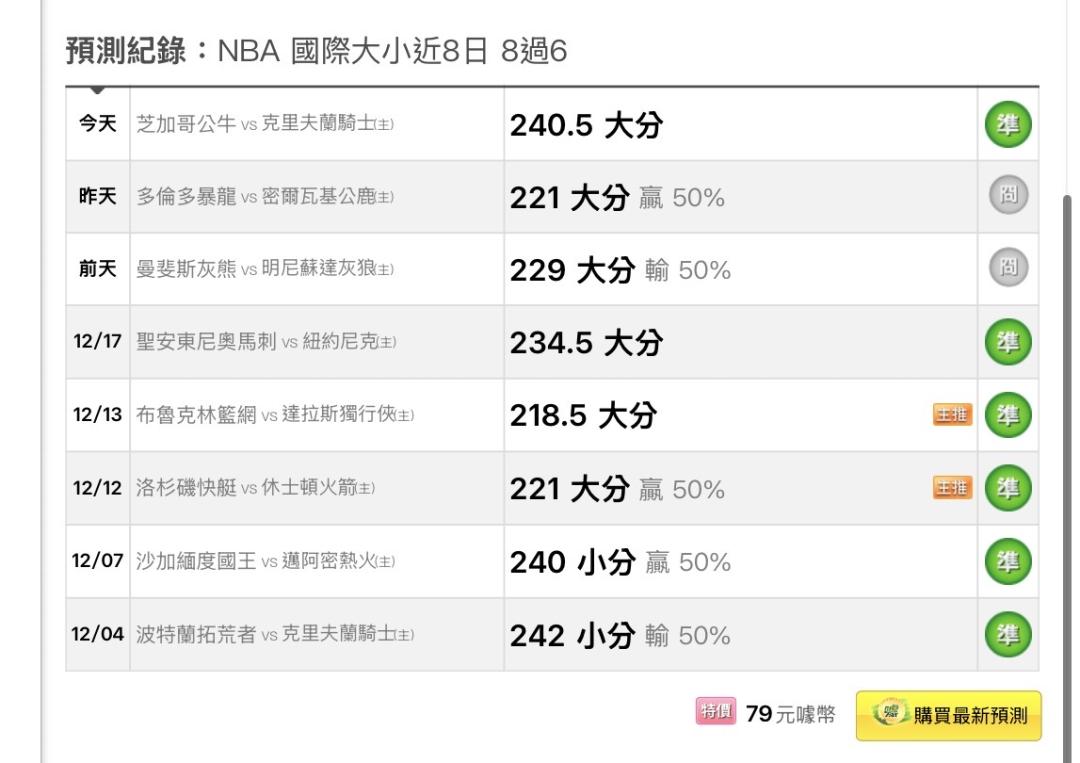Click green 準 badge for 聖安東尼奧馬刺 game

(x=1008, y=343)
